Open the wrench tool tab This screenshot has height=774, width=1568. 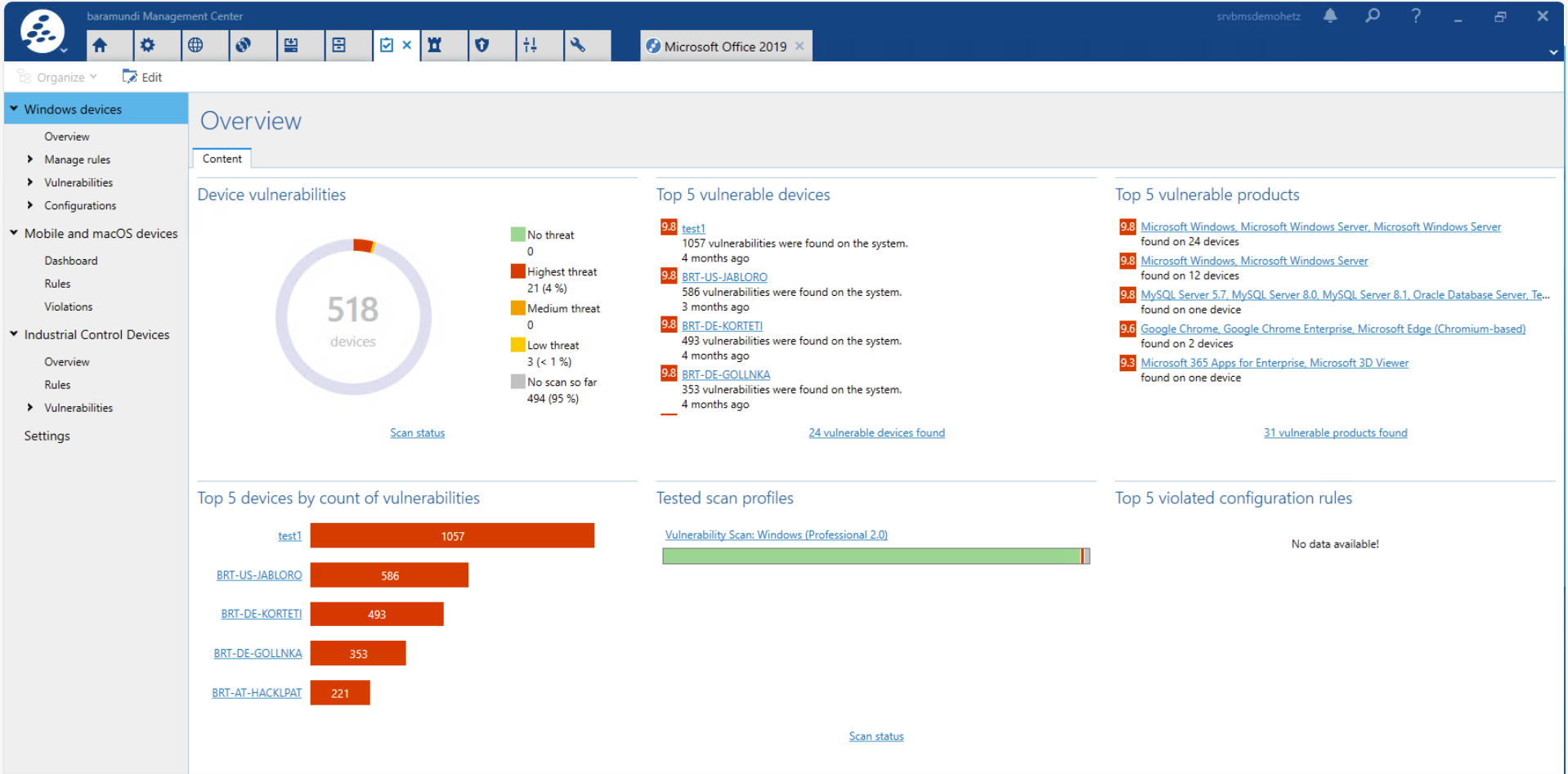tap(578, 46)
